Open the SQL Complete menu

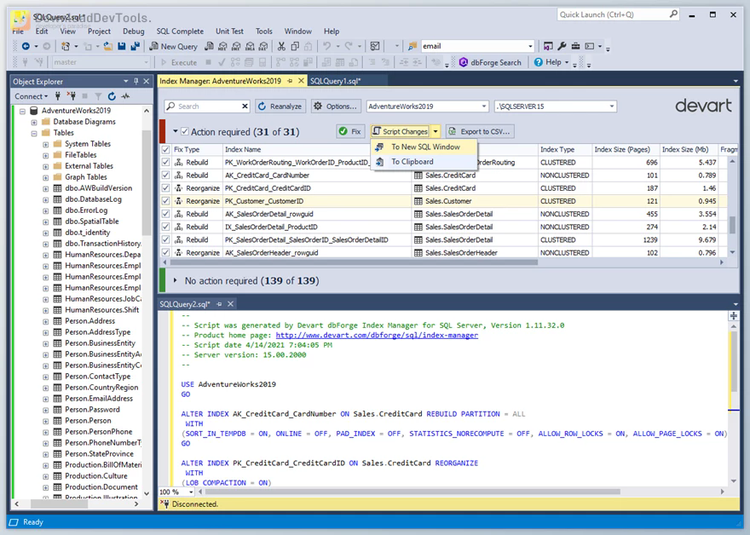tap(180, 31)
